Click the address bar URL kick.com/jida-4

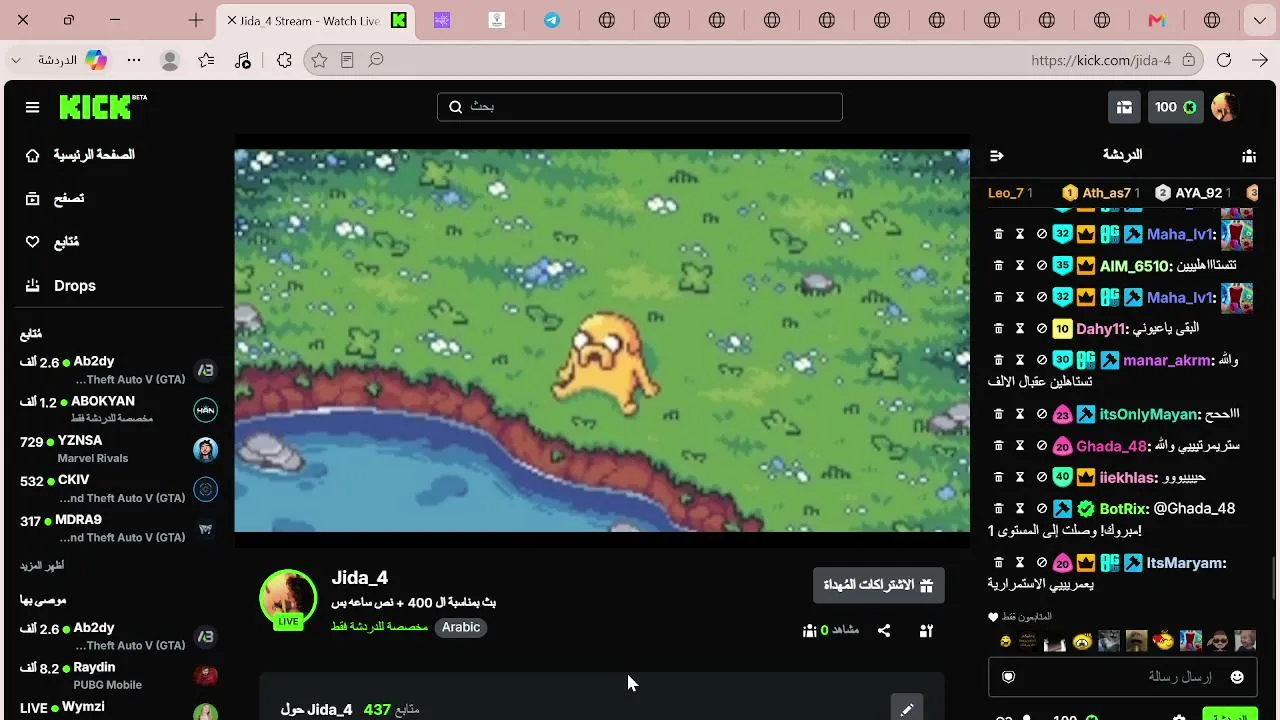click(x=1101, y=60)
